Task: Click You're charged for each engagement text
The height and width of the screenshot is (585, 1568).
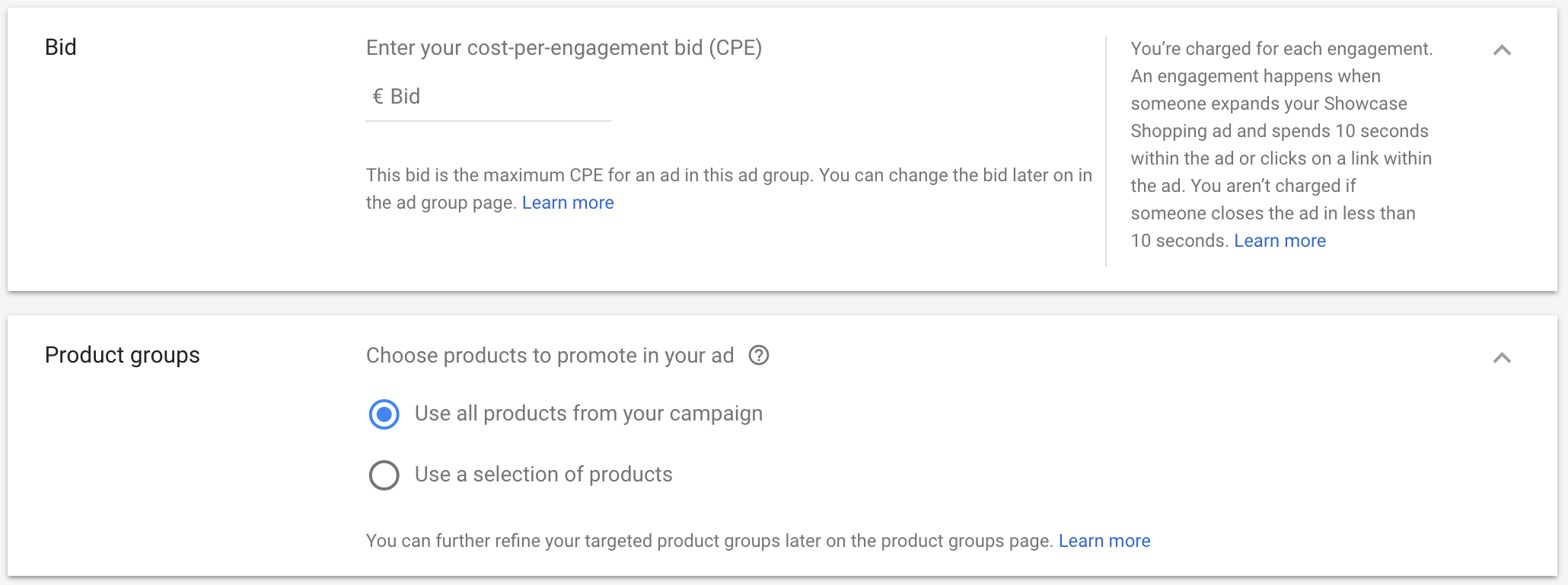Action: [1282, 49]
